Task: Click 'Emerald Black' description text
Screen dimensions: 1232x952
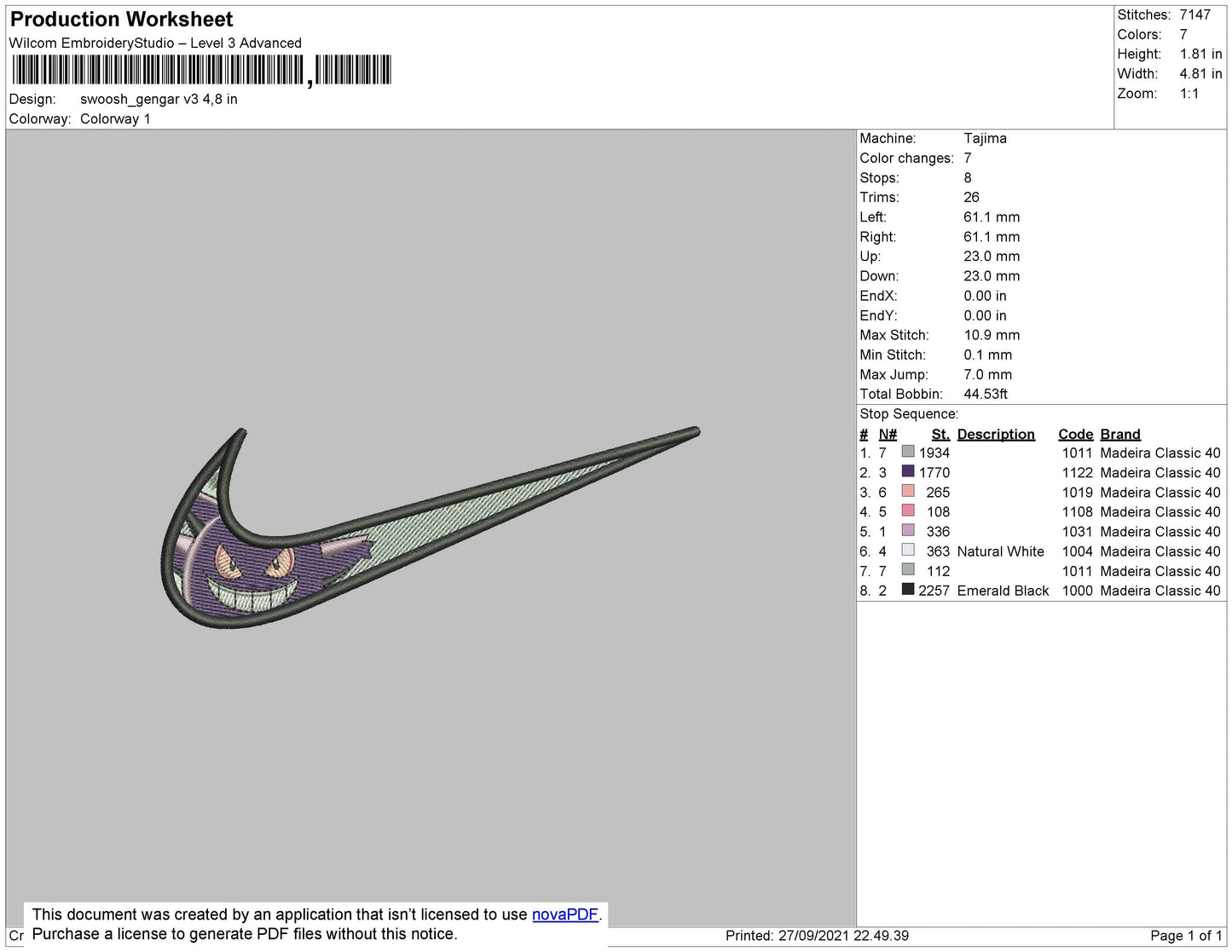Action: pyautogui.click(x=1003, y=591)
